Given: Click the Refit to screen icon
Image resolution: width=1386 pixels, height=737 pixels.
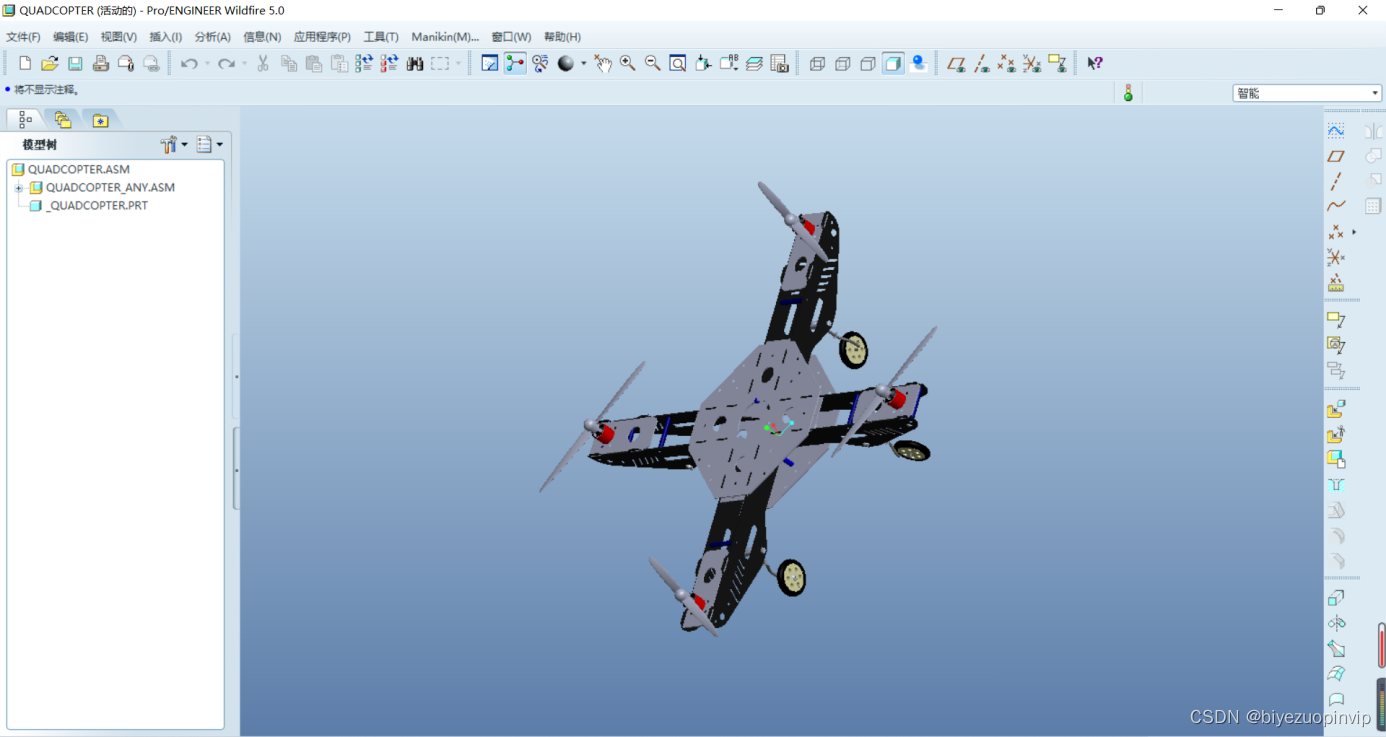Looking at the screenshot, I should tap(678, 63).
